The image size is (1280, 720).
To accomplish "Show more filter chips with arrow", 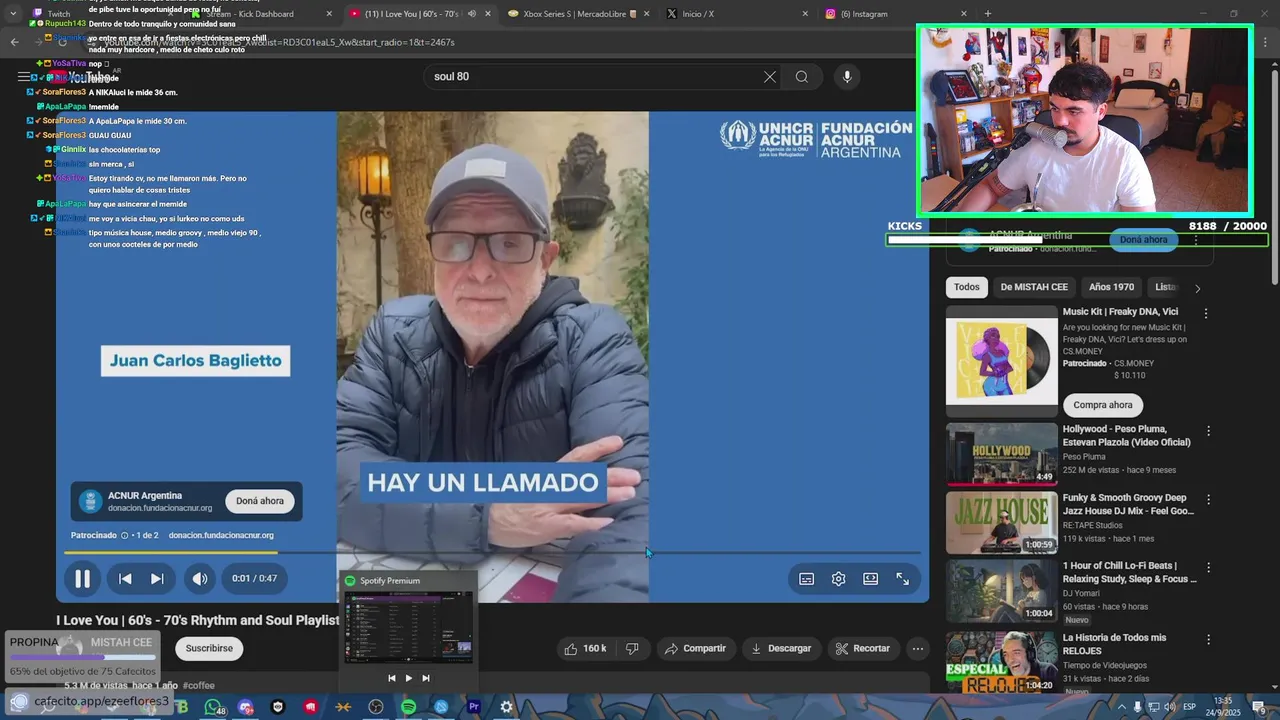I will 1197,288.
